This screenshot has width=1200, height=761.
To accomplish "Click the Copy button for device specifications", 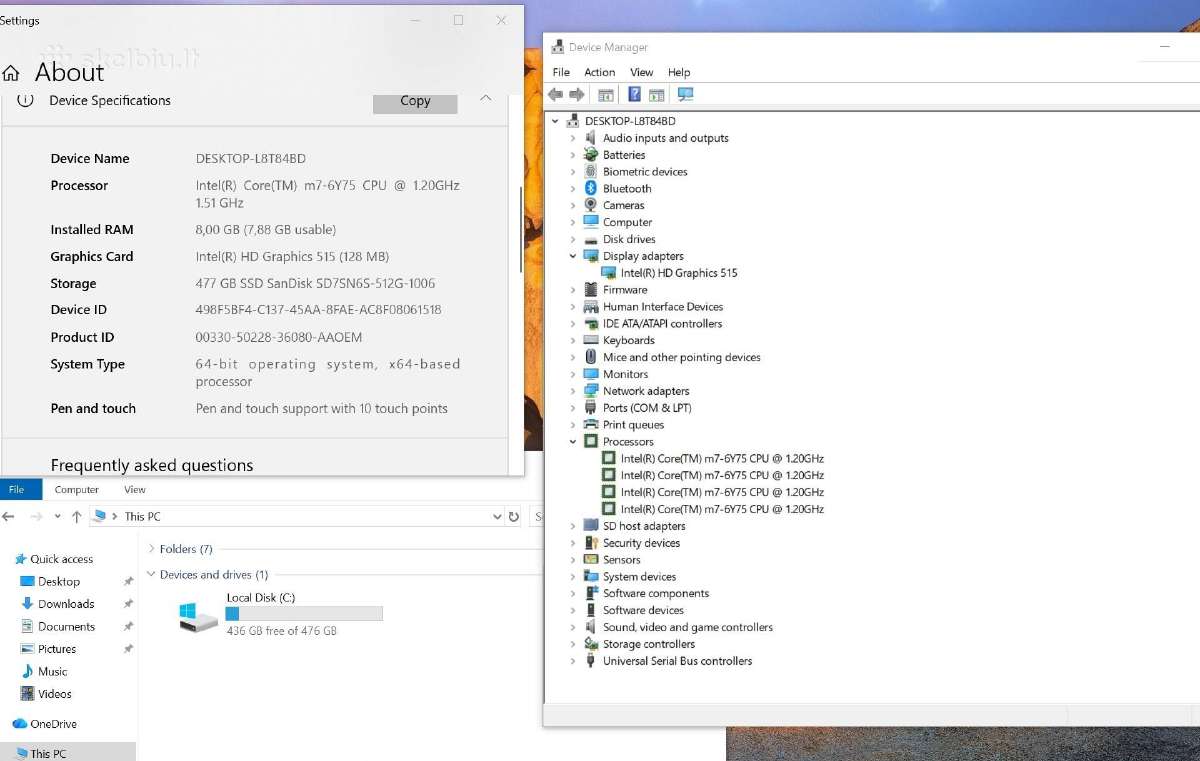I will pyautogui.click(x=415, y=101).
